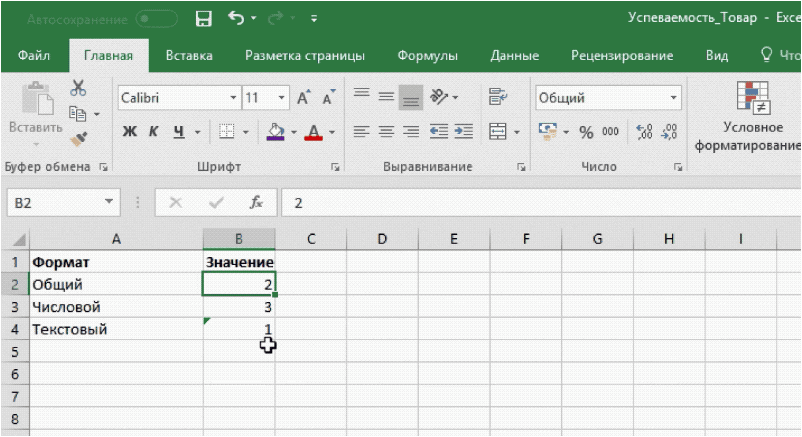The width and height of the screenshot is (802, 437).
Task: Select cell A4 with Текстовый
Action: point(116,329)
